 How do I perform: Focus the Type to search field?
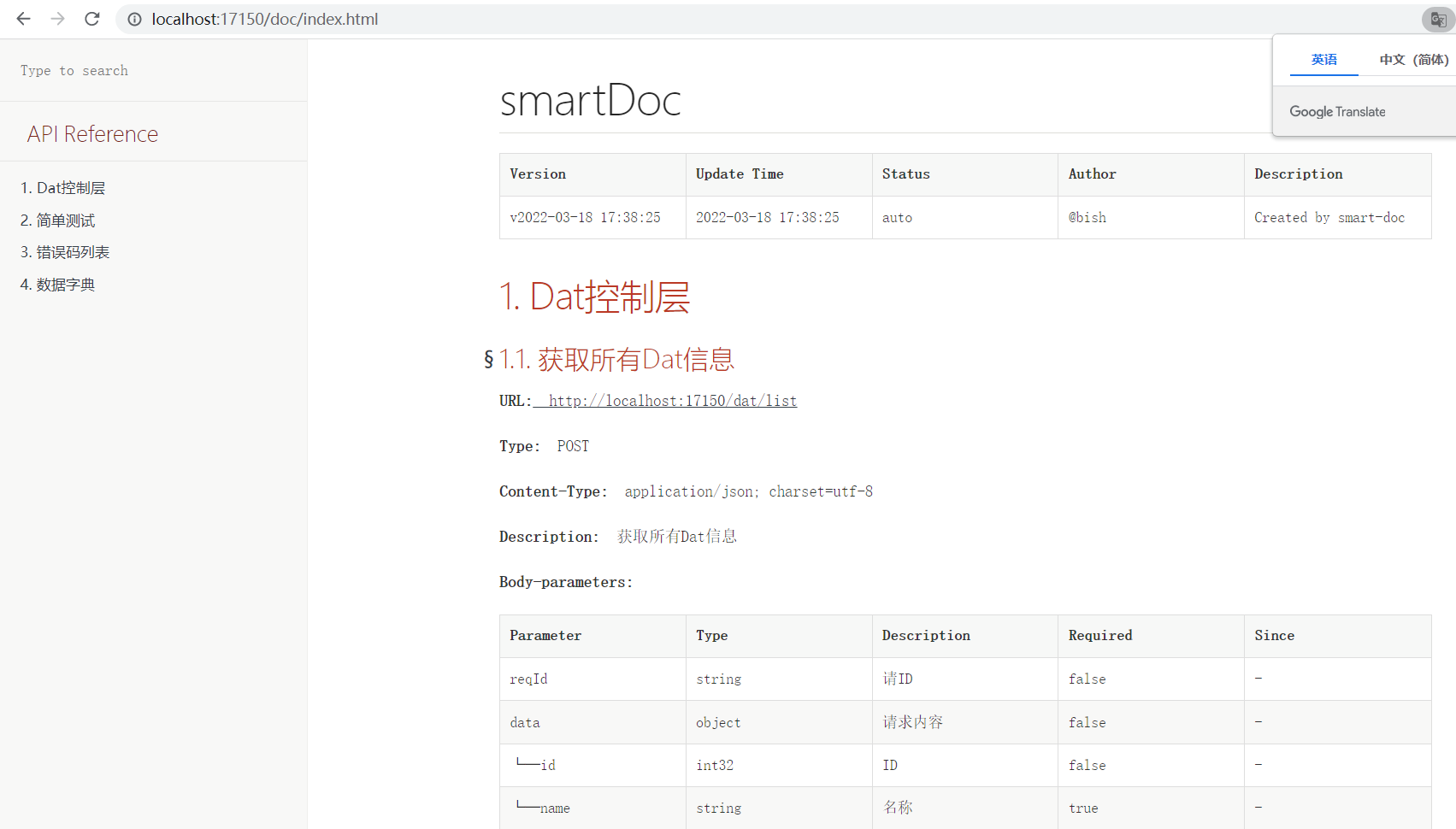[154, 71]
